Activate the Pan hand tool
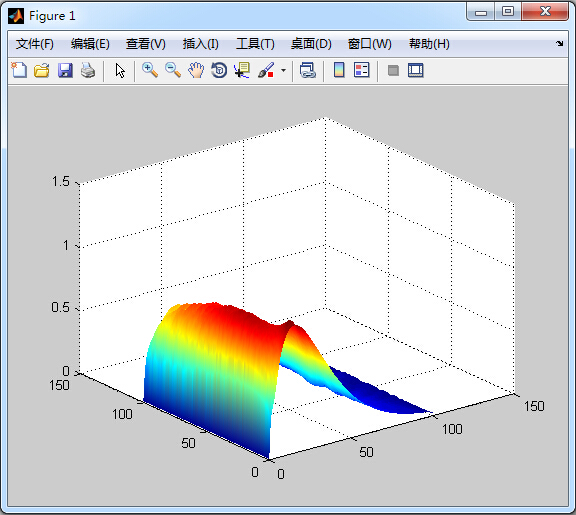Image resolution: width=576 pixels, height=515 pixels. click(x=196, y=70)
